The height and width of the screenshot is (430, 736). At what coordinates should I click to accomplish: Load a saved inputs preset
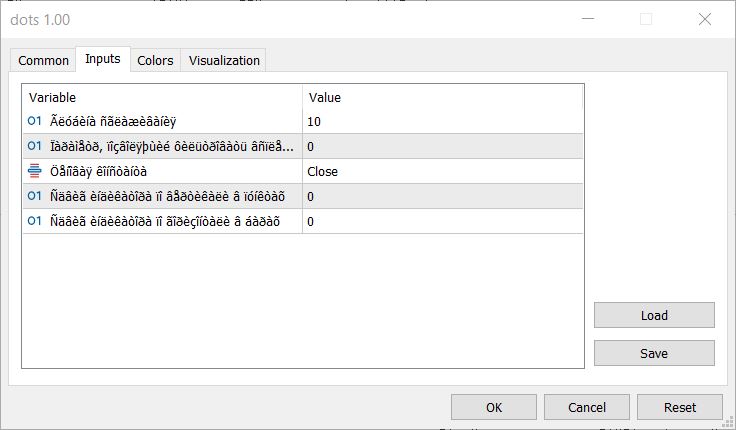(x=654, y=315)
